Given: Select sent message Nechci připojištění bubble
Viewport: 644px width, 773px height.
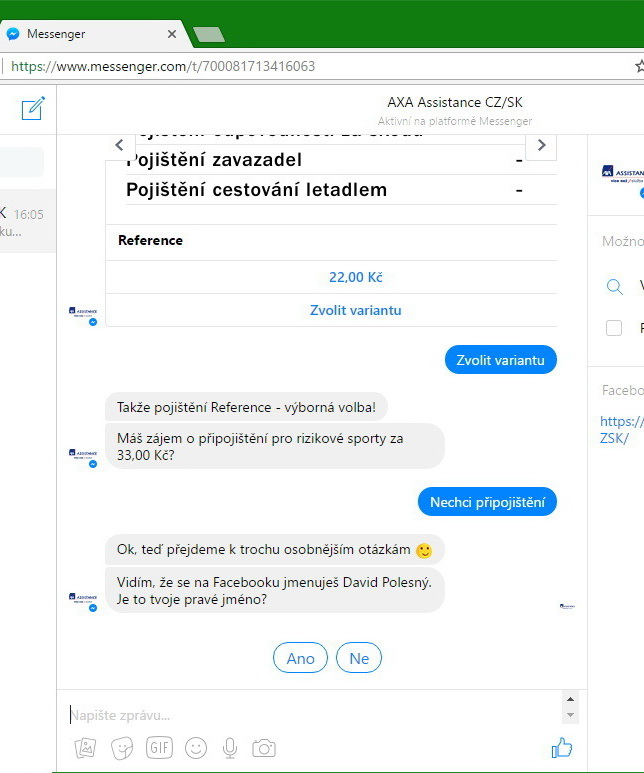Looking at the screenshot, I should click(x=487, y=502).
